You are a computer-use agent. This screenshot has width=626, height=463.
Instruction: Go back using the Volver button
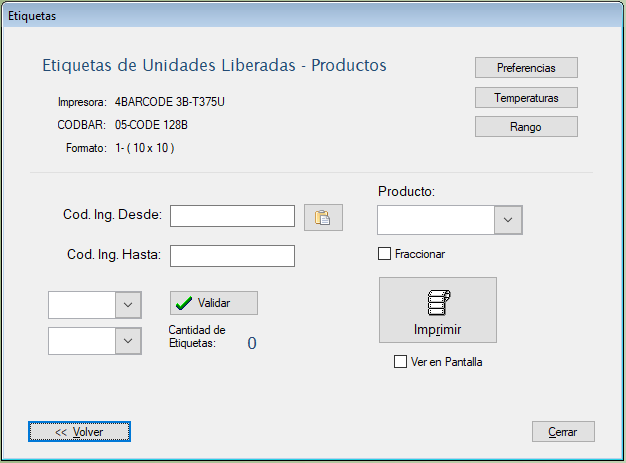pyautogui.click(x=79, y=431)
